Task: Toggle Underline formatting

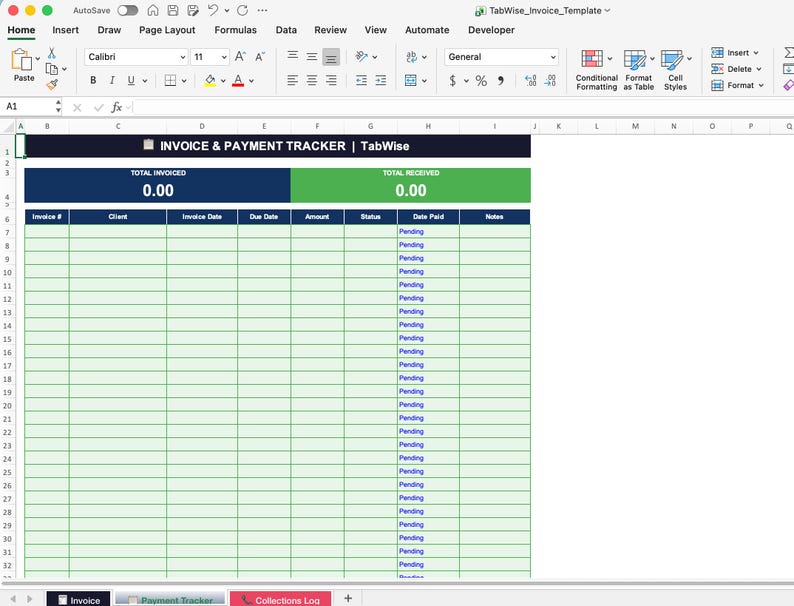Action: [x=131, y=80]
